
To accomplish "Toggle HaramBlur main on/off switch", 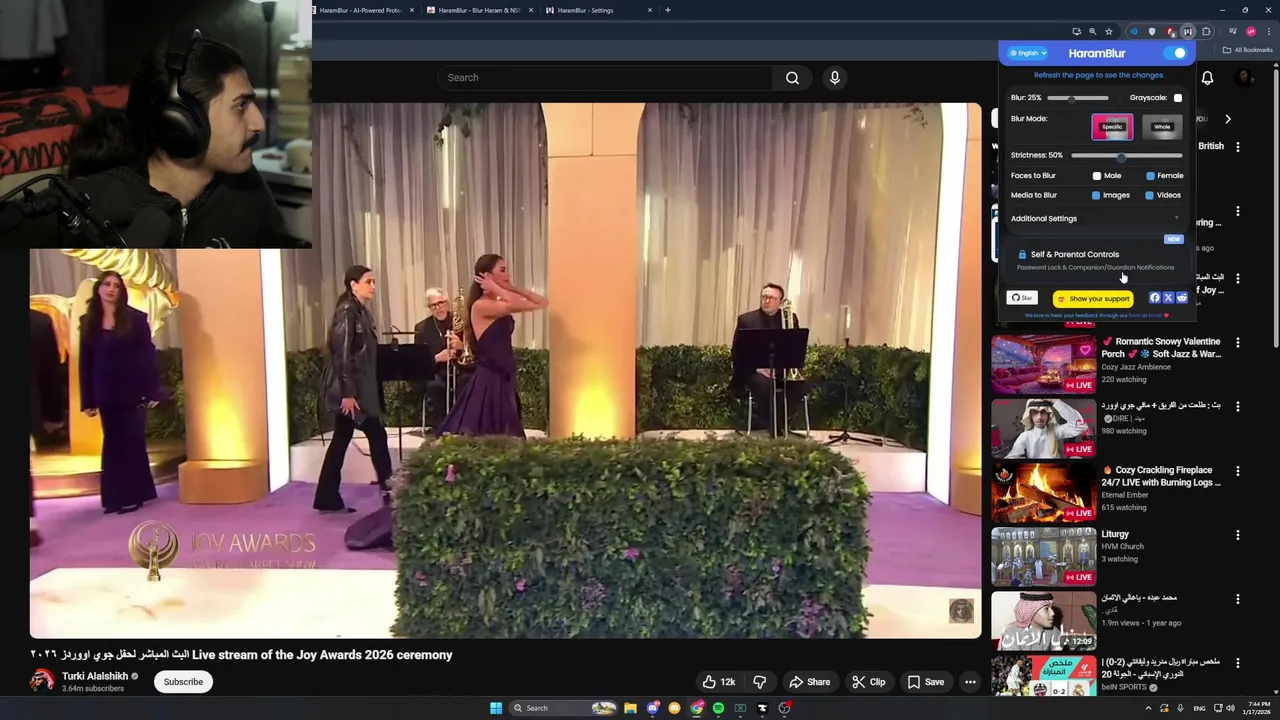I will 1176,53.
